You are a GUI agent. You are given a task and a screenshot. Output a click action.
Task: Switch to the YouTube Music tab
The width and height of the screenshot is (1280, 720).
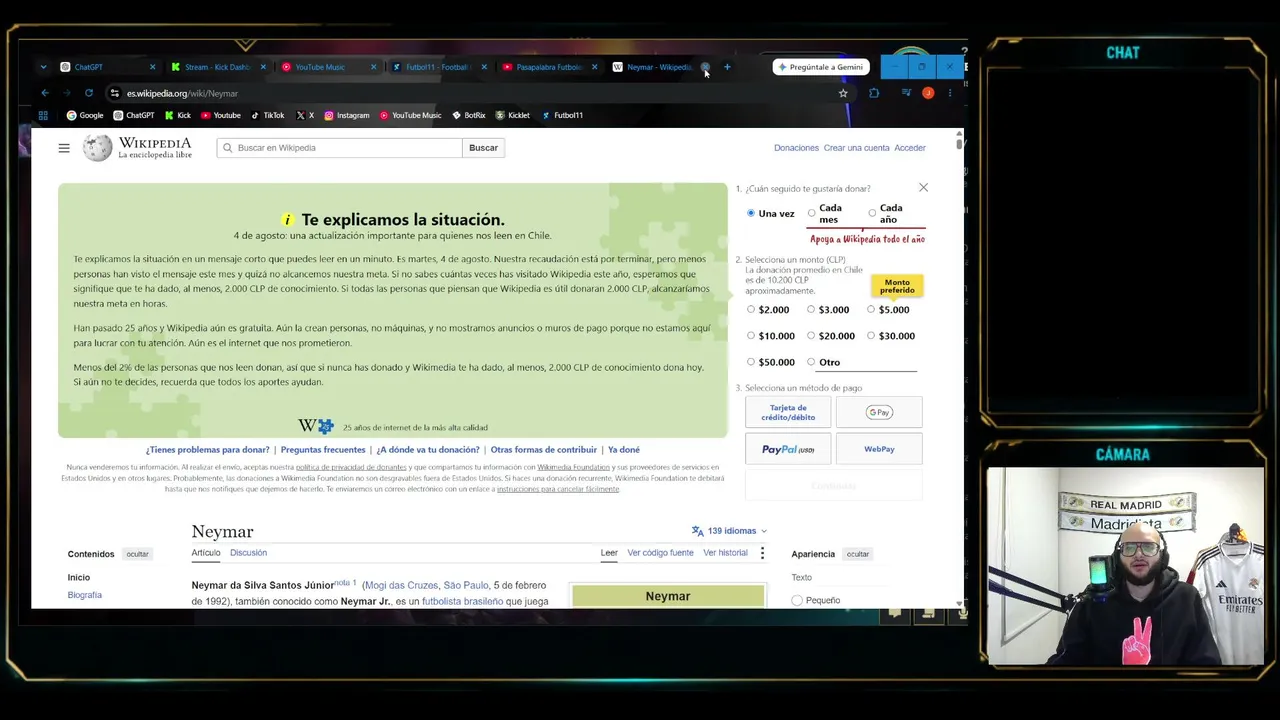[328, 67]
